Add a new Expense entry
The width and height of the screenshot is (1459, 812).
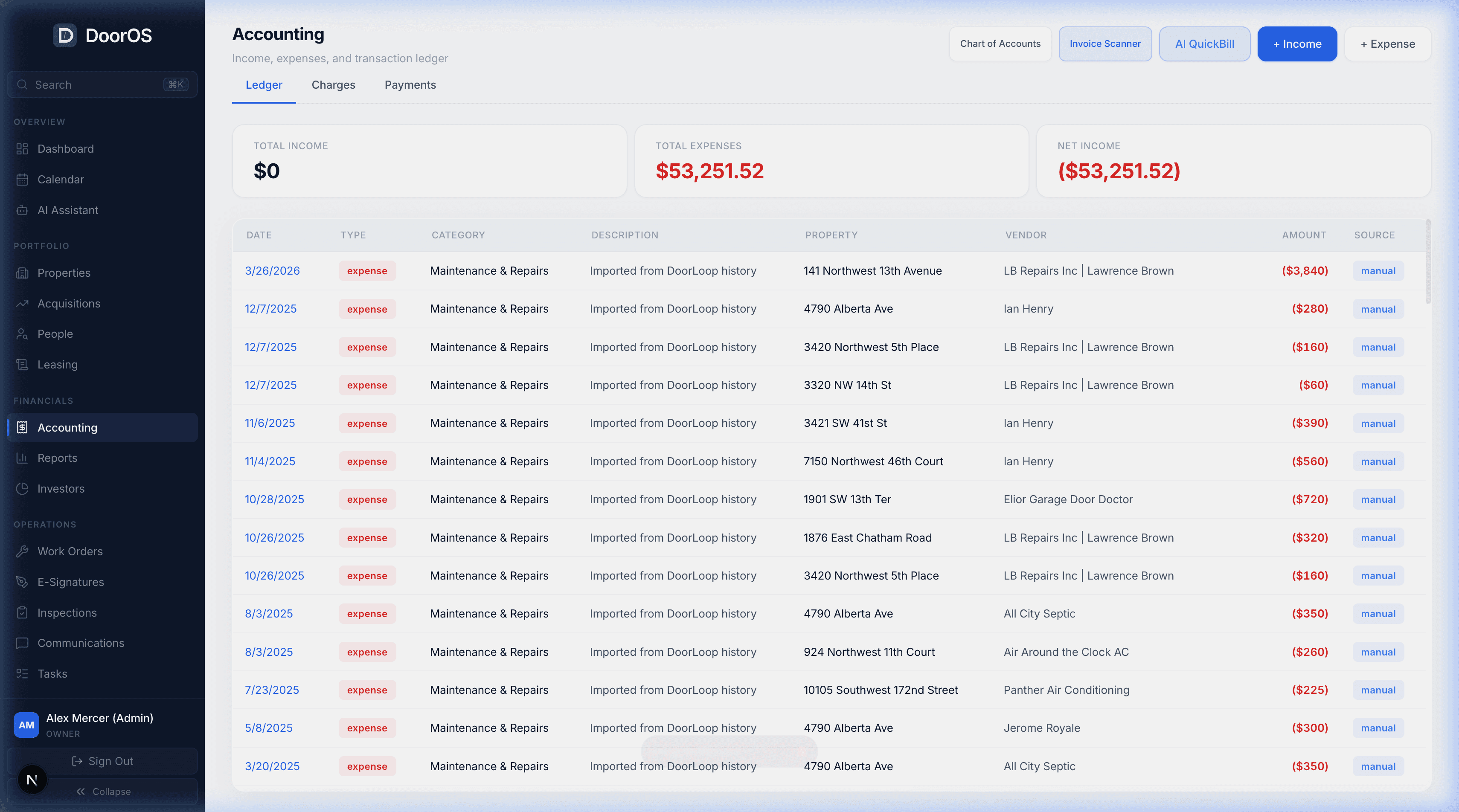1388,44
